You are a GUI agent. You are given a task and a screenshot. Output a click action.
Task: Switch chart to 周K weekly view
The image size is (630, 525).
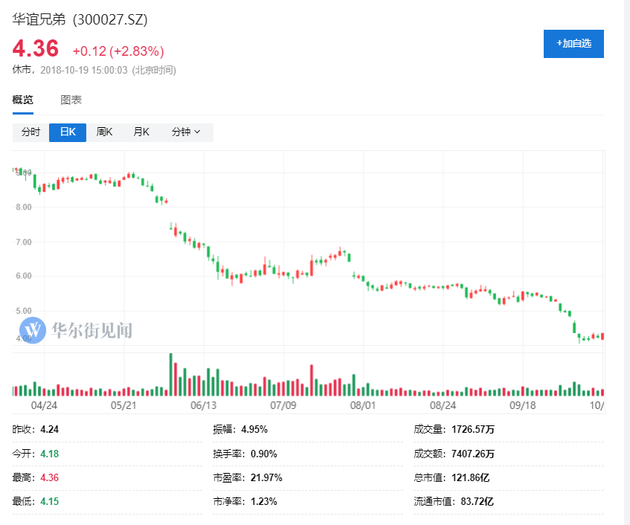(x=104, y=132)
